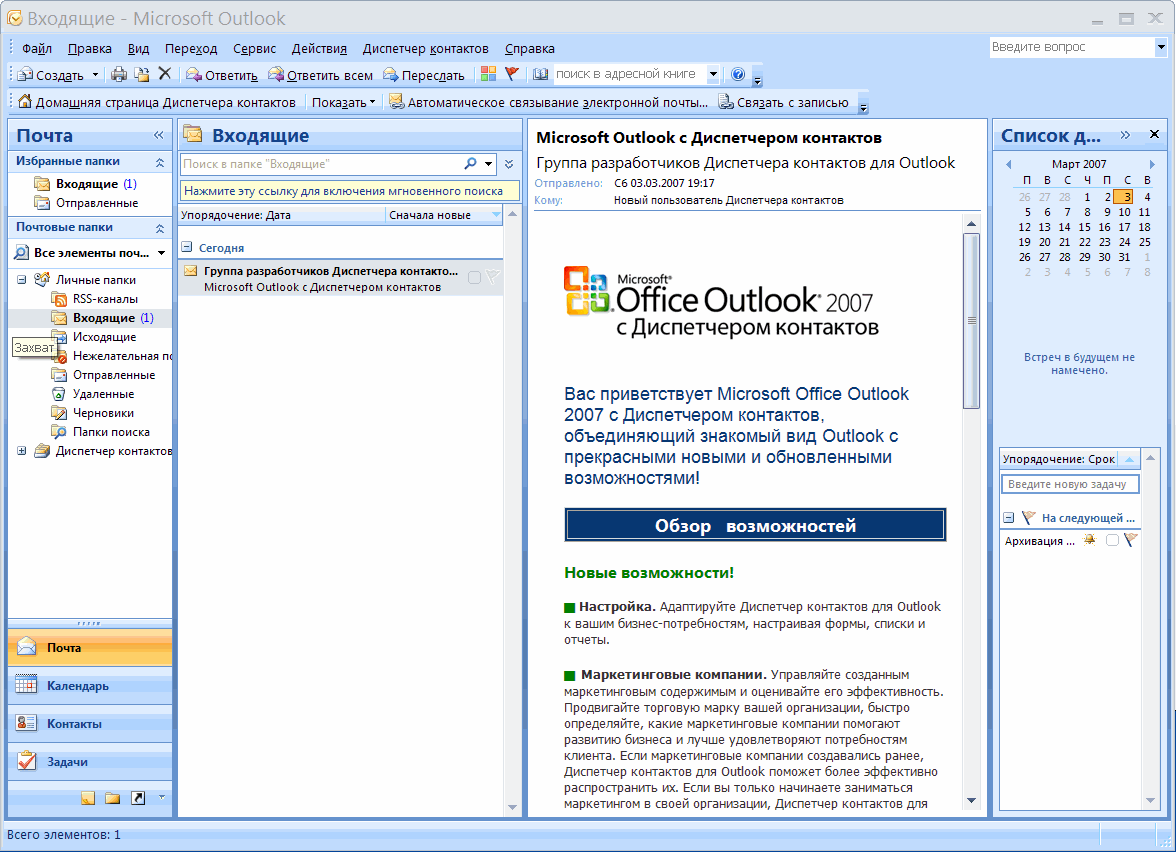Click the Shortcuts icon below navigation buttons
This screenshot has width=1176, height=852.
pos(138,798)
